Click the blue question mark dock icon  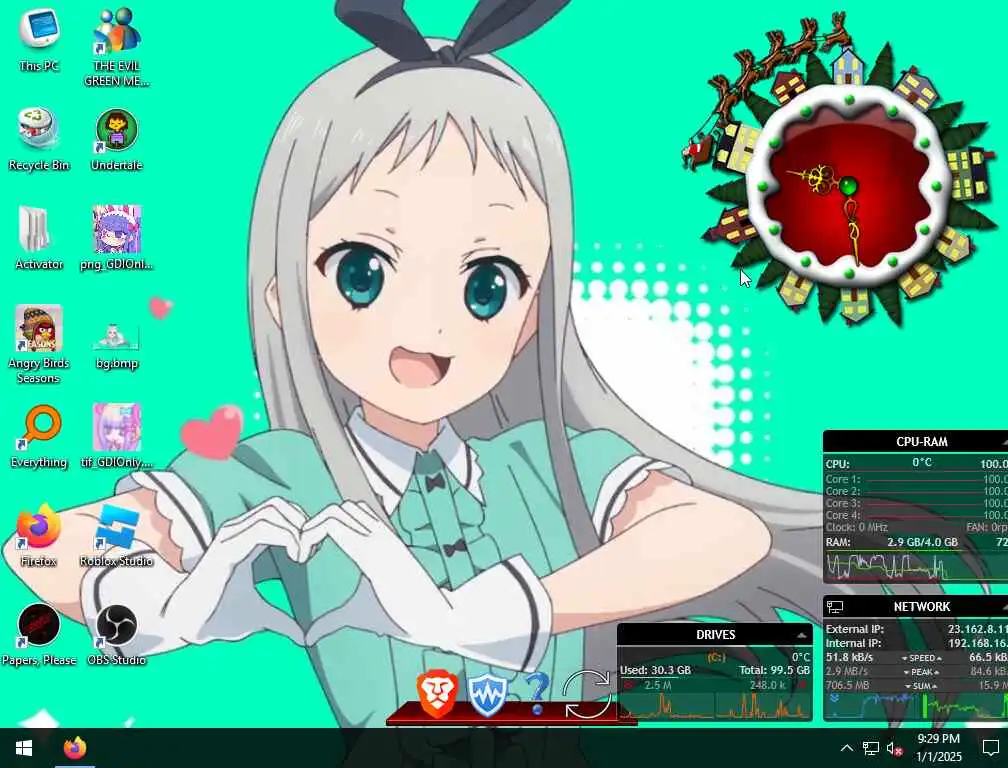[x=537, y=693]
